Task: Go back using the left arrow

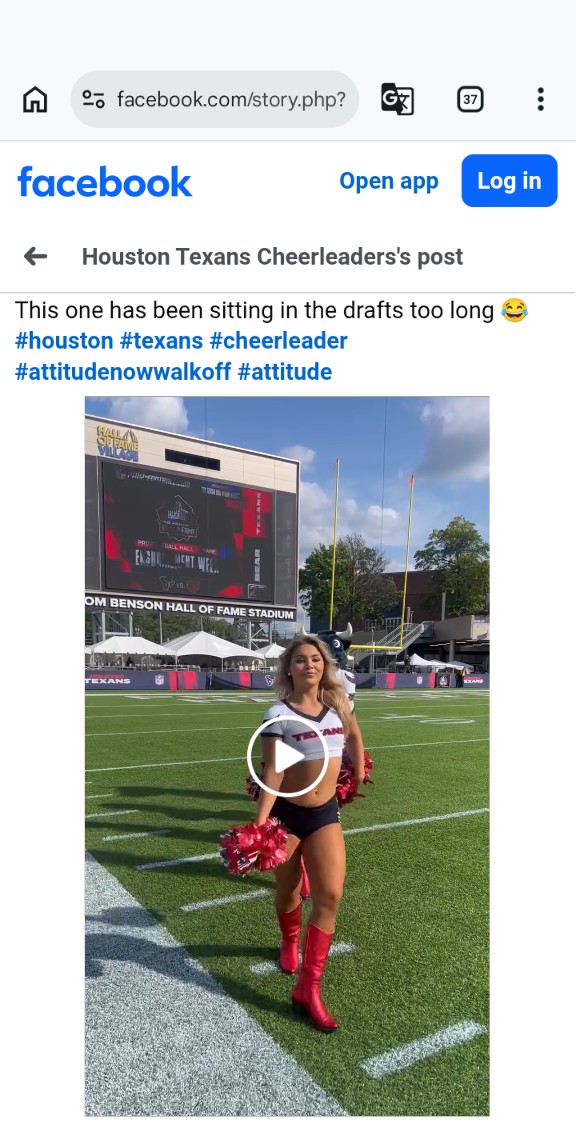Action: [35, 256]
